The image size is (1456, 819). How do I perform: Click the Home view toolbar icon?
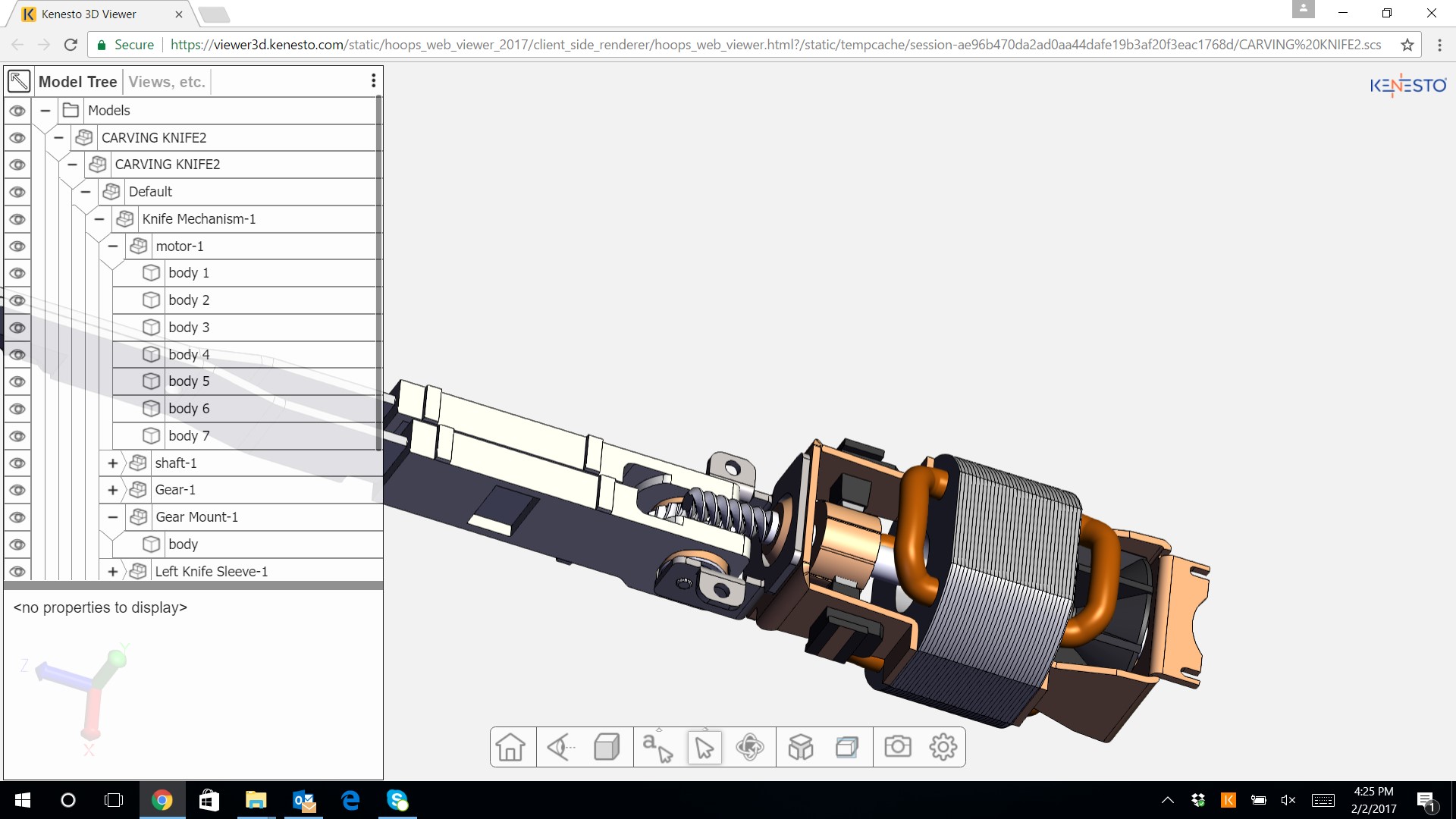[x=511, y=747]
